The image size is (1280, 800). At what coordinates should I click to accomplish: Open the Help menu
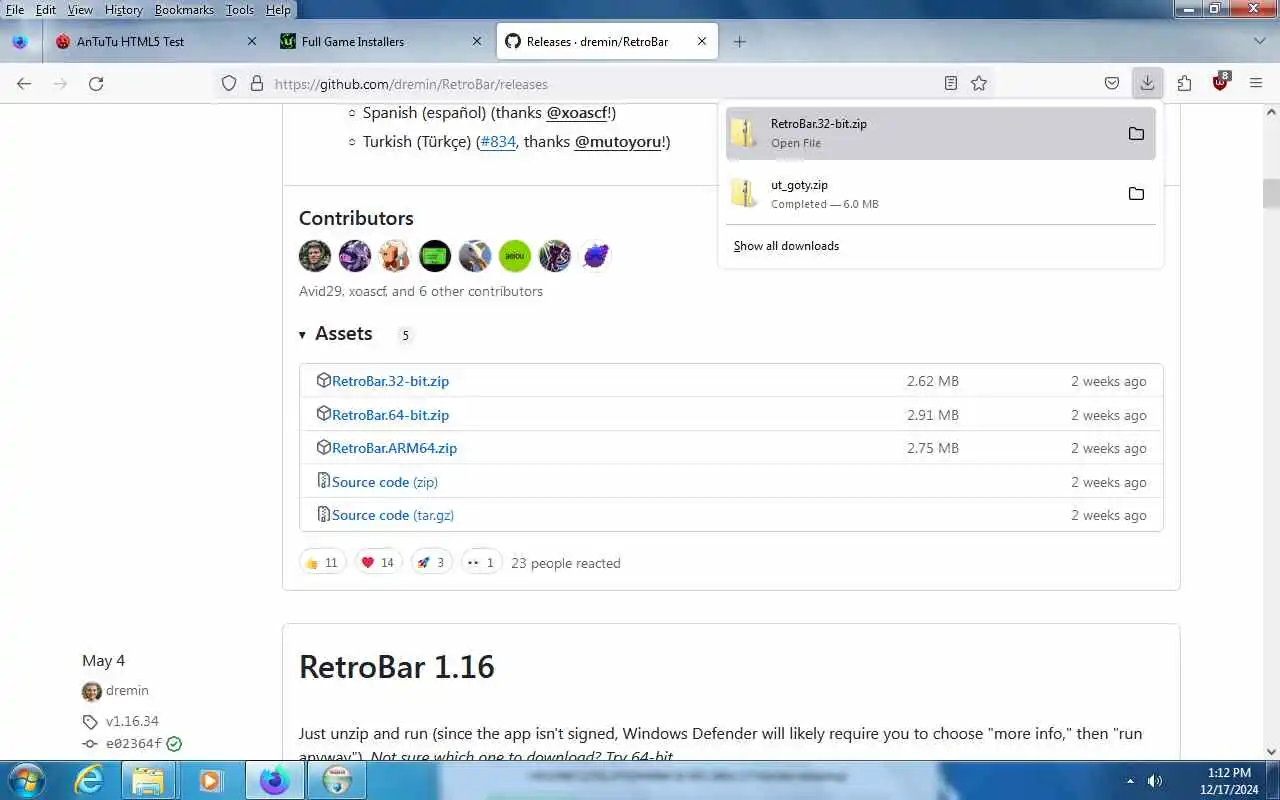[x=278, y=9]
